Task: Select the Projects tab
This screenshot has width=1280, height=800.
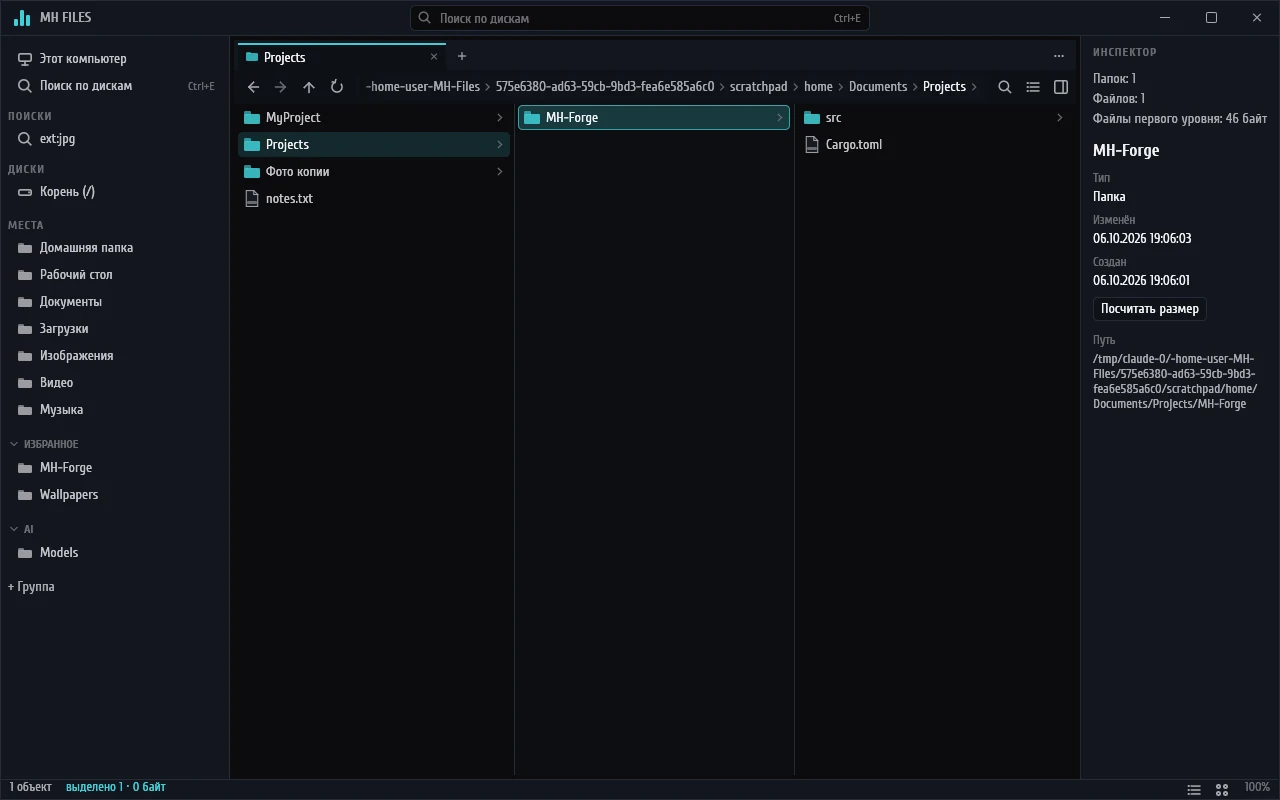Action: click(x=341, y=57)
